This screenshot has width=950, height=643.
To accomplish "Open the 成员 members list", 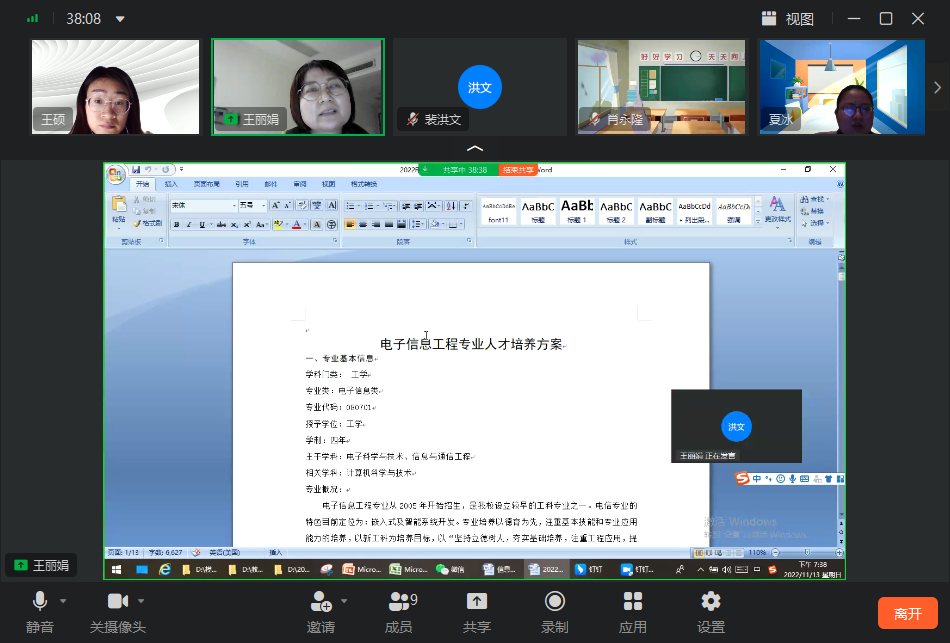I will coord(399,602).
